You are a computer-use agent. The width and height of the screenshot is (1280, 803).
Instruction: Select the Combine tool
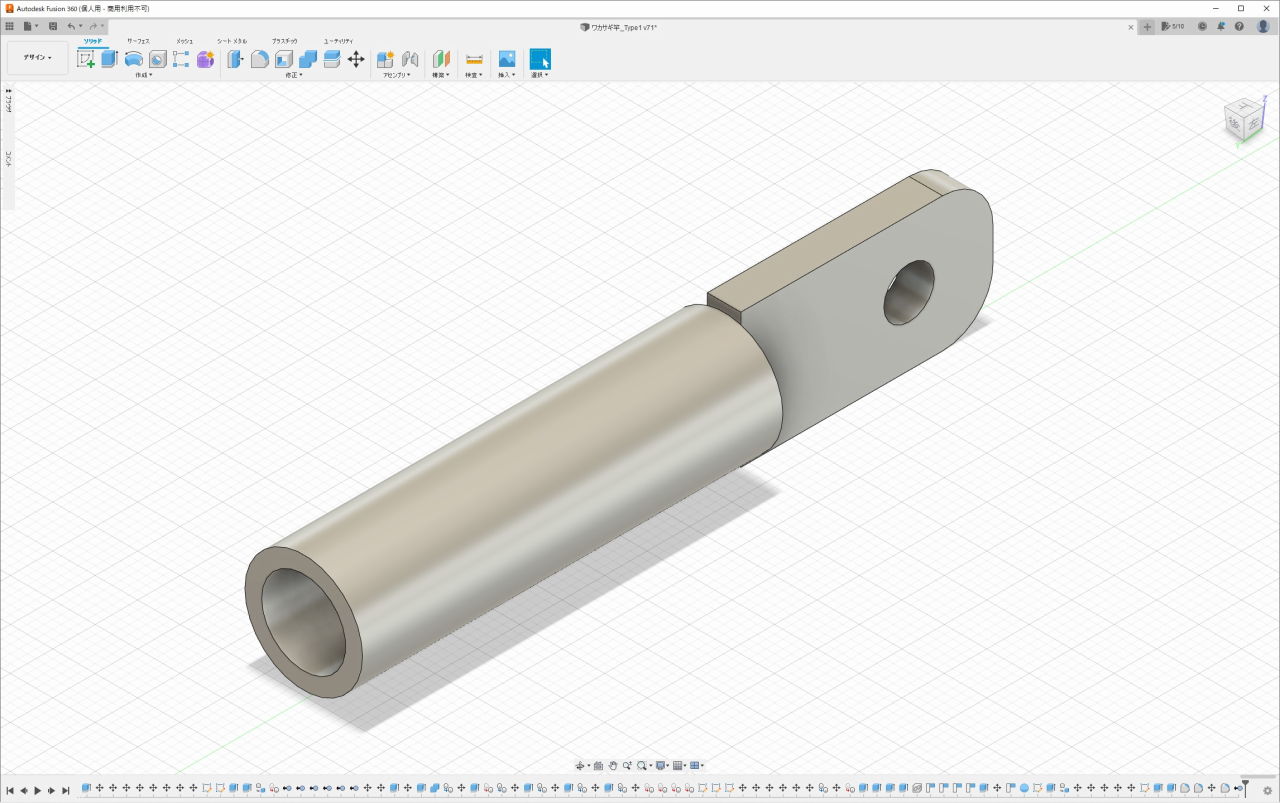coord(308,59)
